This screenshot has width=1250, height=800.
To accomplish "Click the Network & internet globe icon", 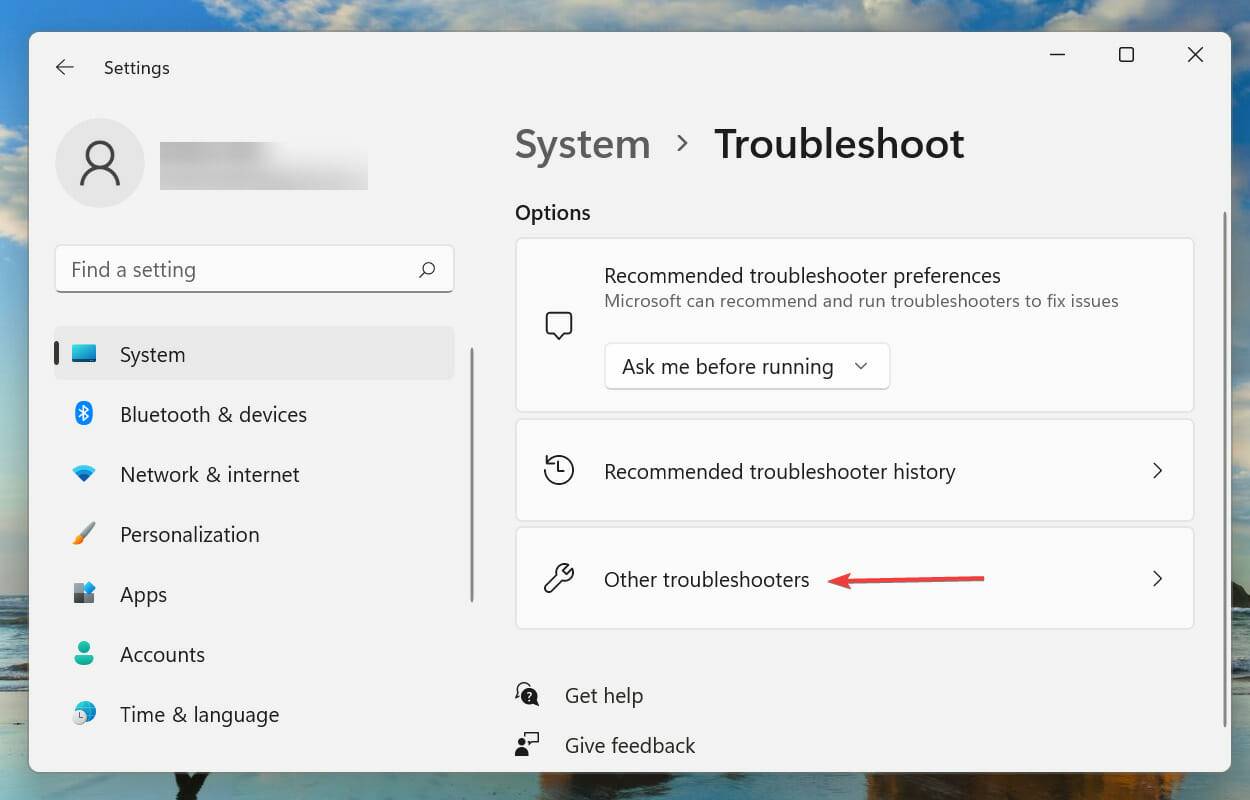I will point(85,474).
